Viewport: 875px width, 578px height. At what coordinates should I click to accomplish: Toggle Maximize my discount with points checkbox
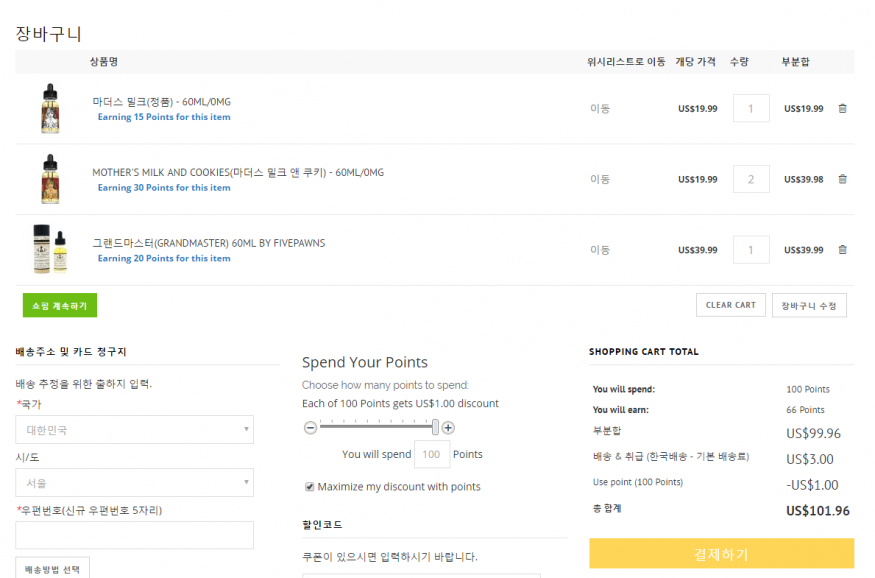point(310,487)
